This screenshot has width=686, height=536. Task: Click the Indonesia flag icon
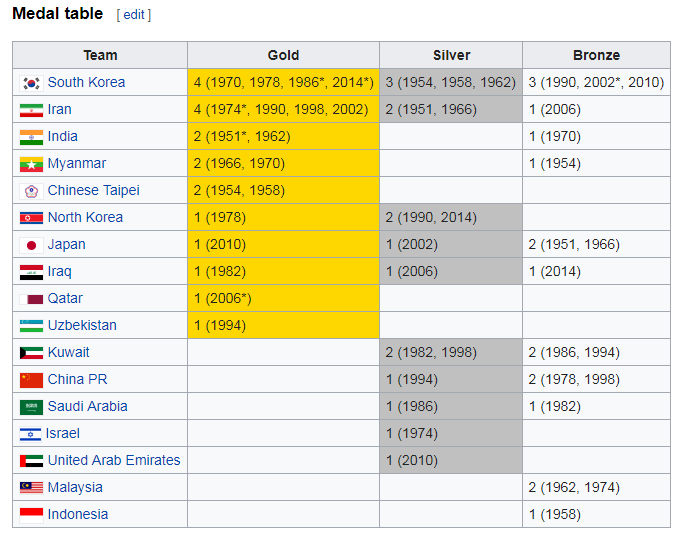32,515
